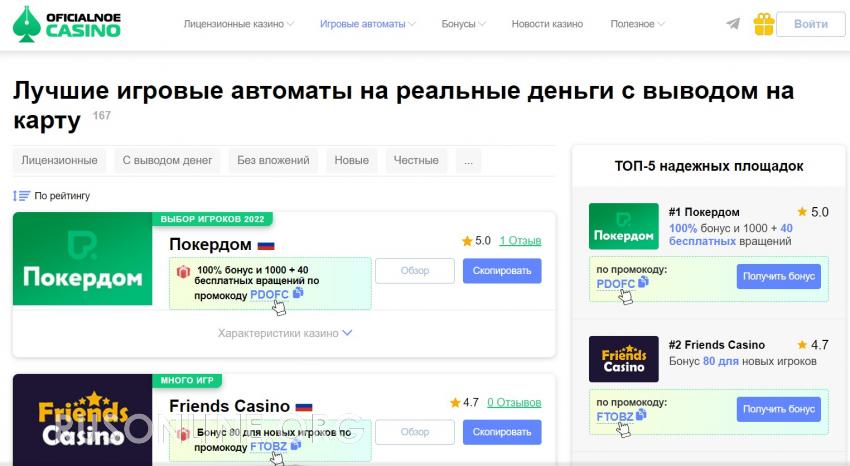Expand the Лицензионные казино menu
The height and width of the screenshot is (466, 850).
(239, 24)
